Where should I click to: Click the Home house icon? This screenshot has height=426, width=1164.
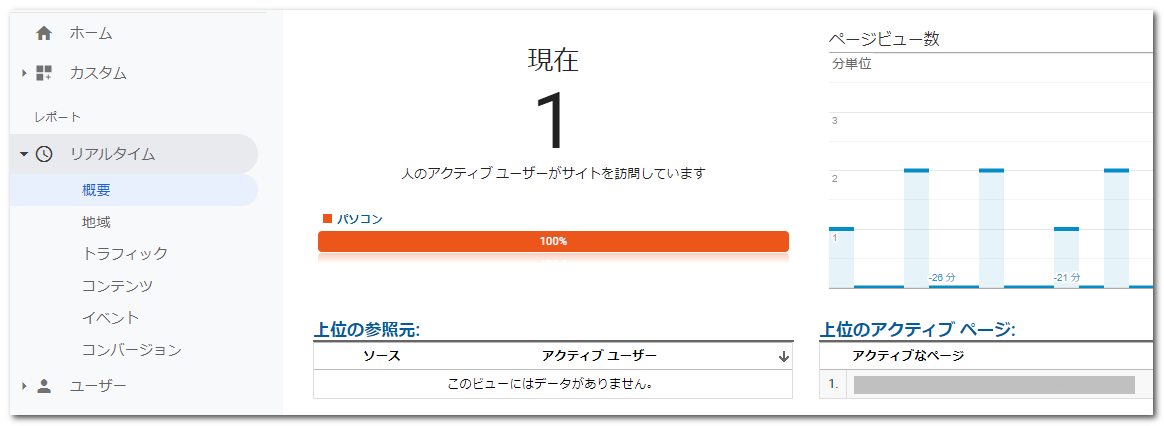coord(43,34)
